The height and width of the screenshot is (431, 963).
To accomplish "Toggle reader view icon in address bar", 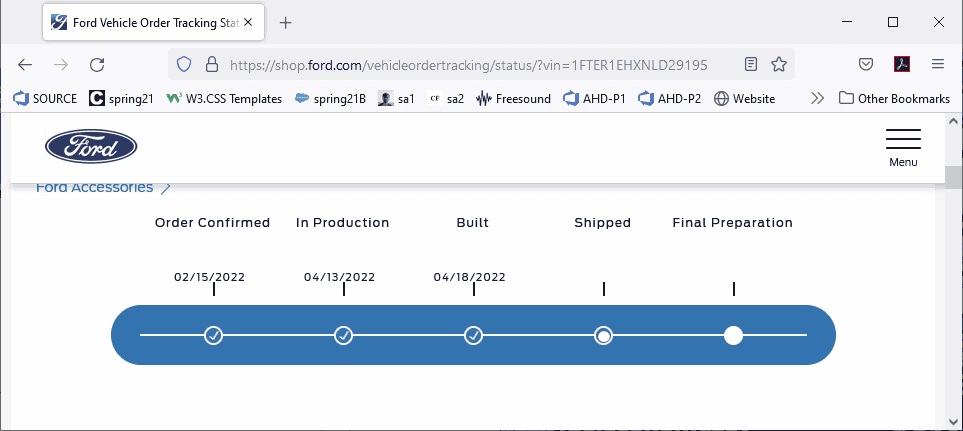I will click(751, 64).
